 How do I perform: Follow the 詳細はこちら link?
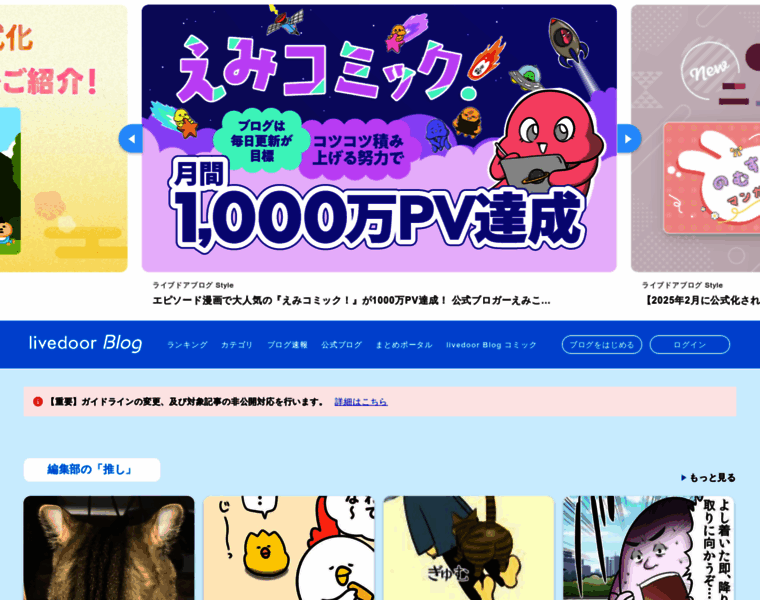pyautogui.click(x=361, y=402)
